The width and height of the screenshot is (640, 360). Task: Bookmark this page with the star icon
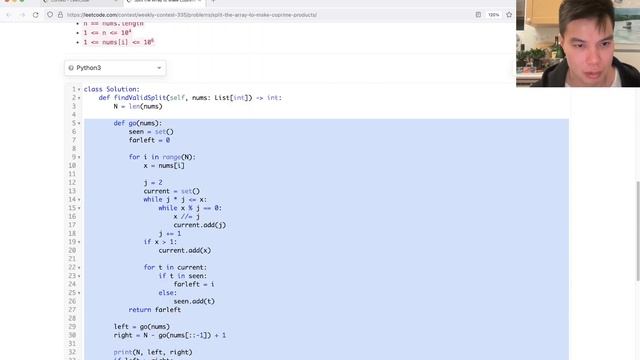509,15
